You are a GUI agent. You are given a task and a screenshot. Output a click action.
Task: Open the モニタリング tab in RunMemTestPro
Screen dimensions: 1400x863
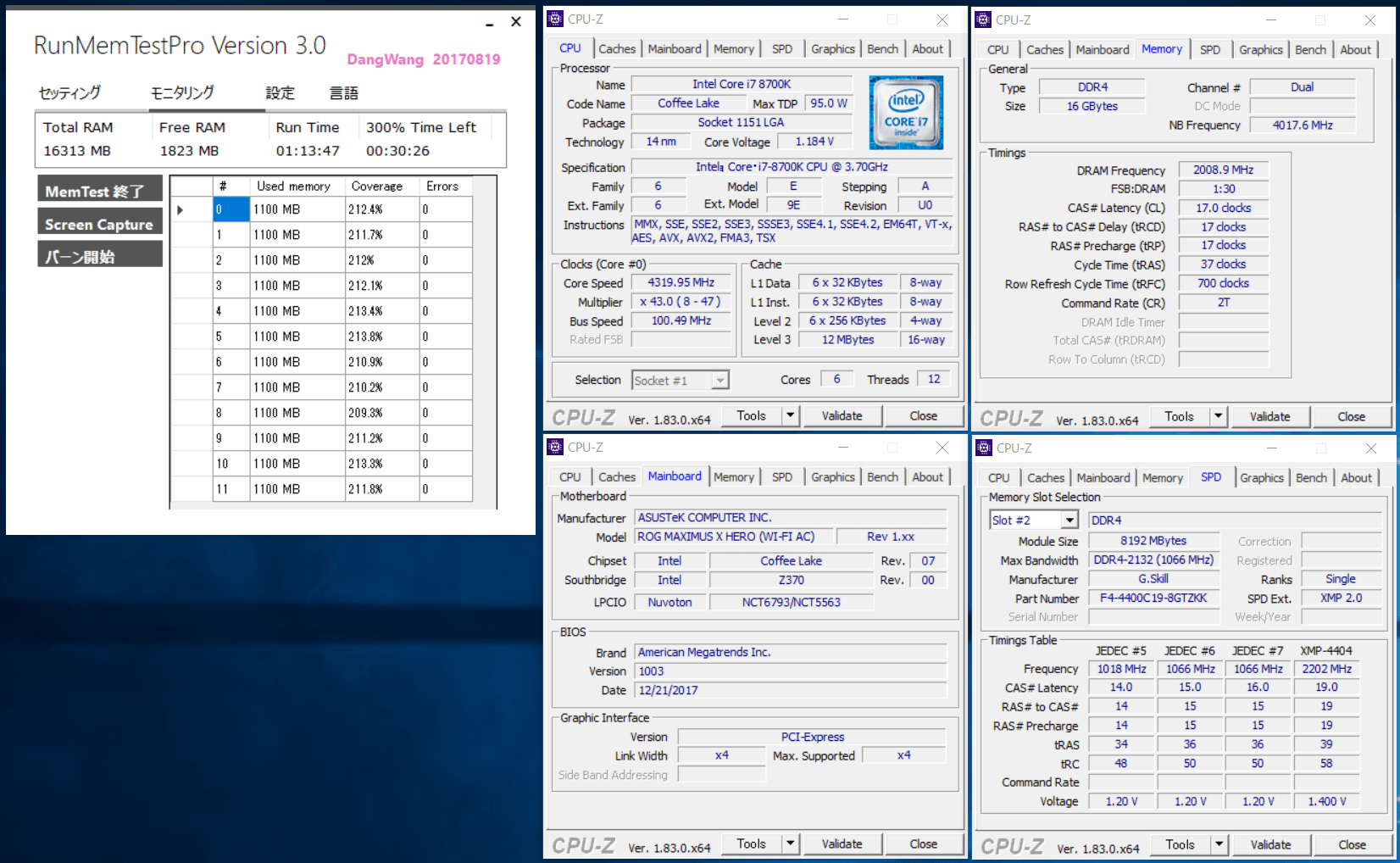click(x=182, y=92)
